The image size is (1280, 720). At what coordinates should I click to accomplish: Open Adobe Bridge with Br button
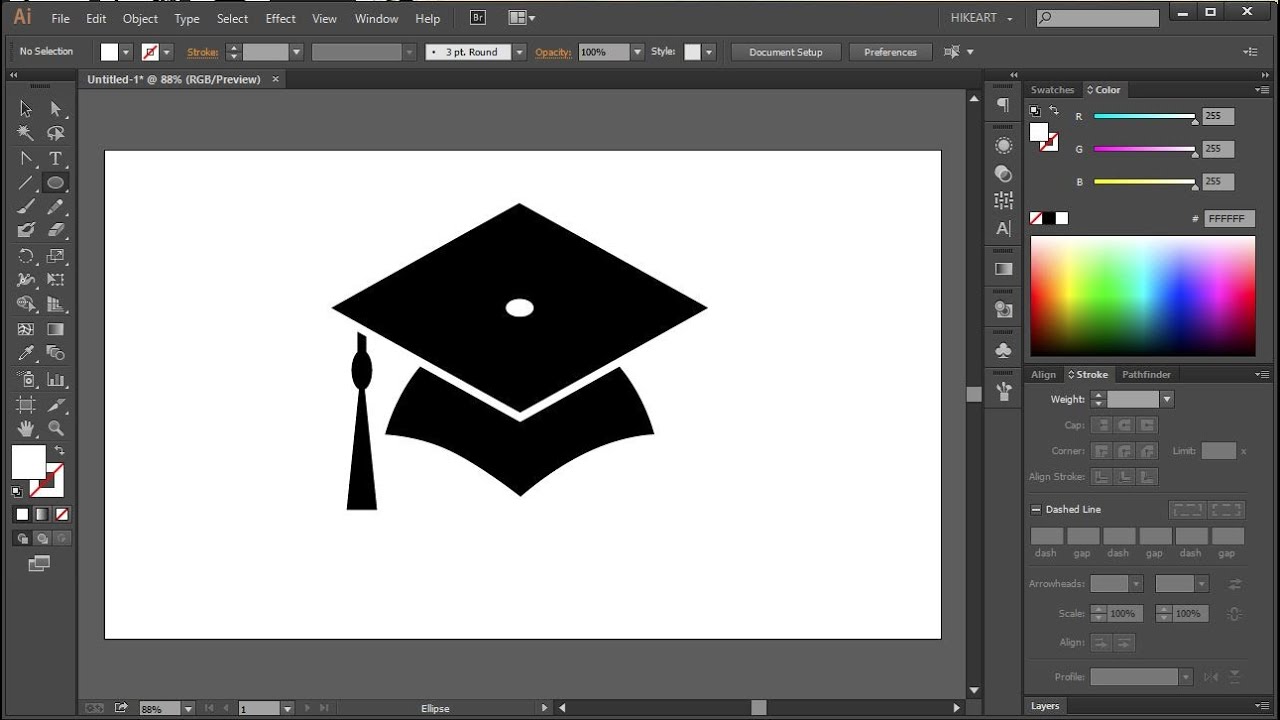click(478, 18)
